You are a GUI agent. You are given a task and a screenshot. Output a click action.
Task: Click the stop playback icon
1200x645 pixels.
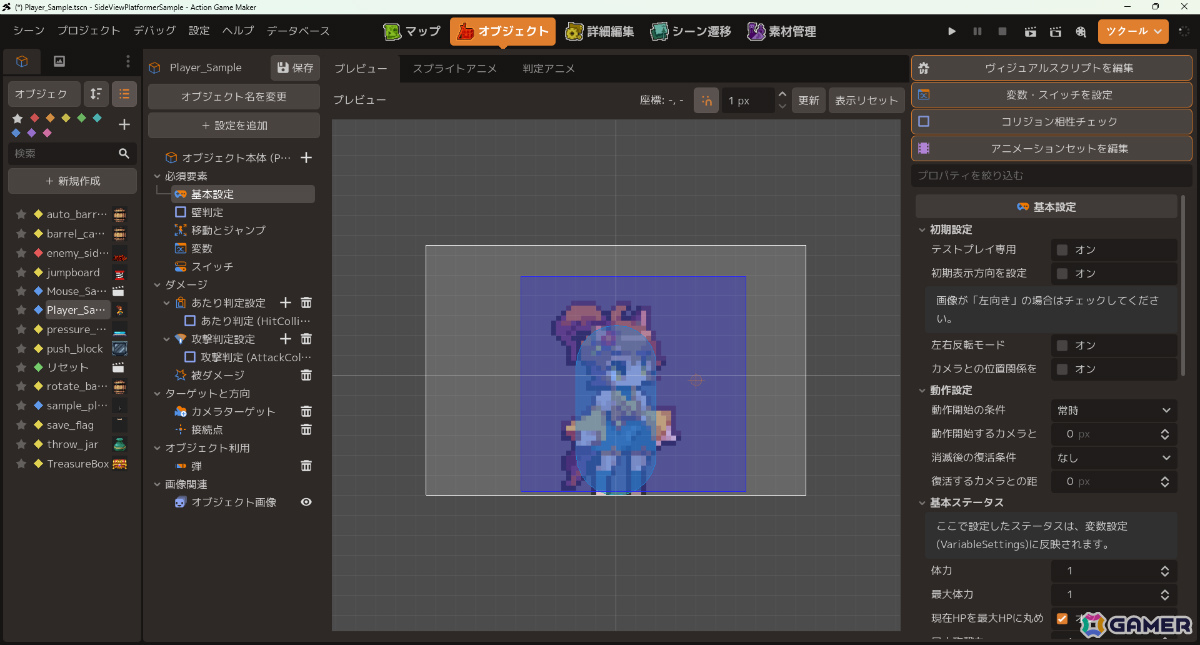1003,31
